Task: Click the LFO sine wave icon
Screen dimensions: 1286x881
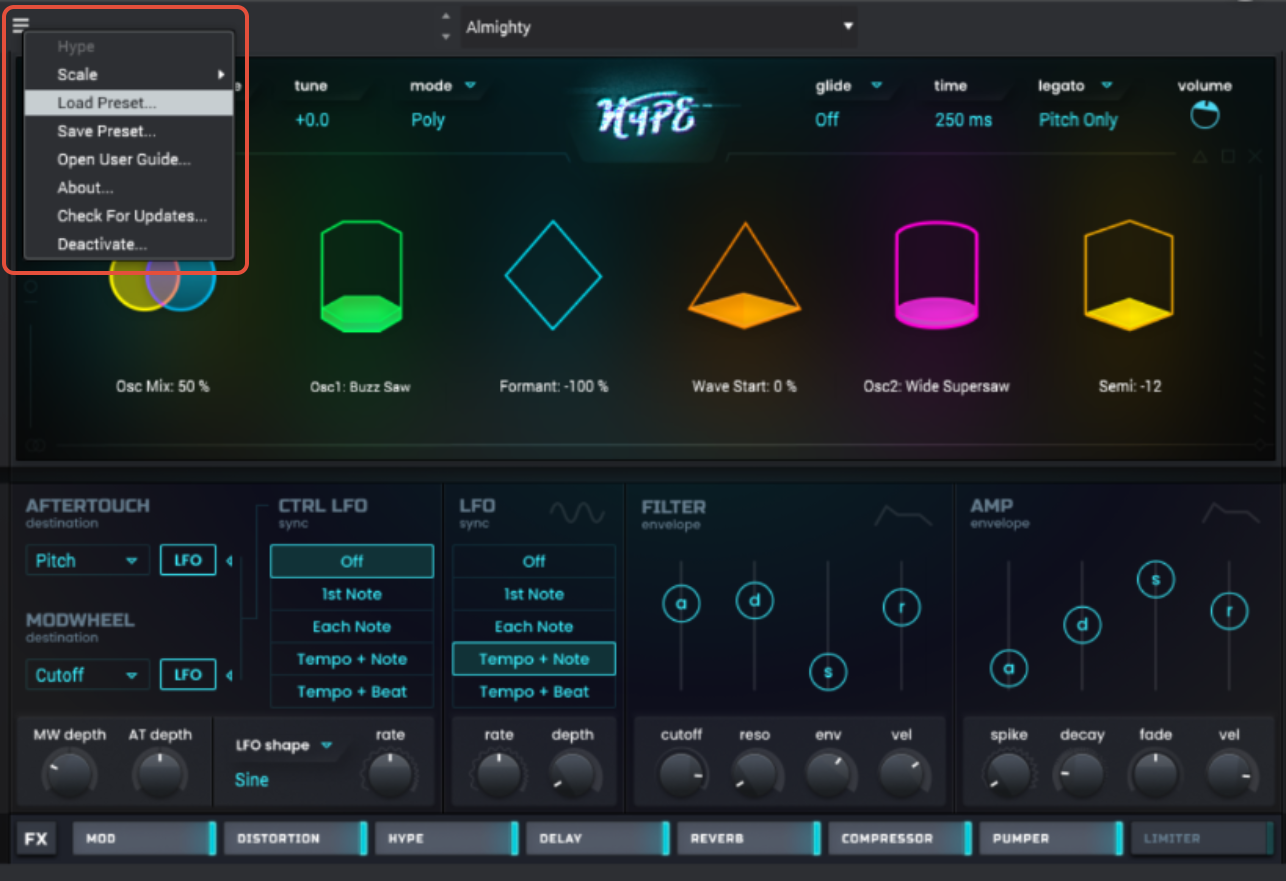Action: pos(577,513)
